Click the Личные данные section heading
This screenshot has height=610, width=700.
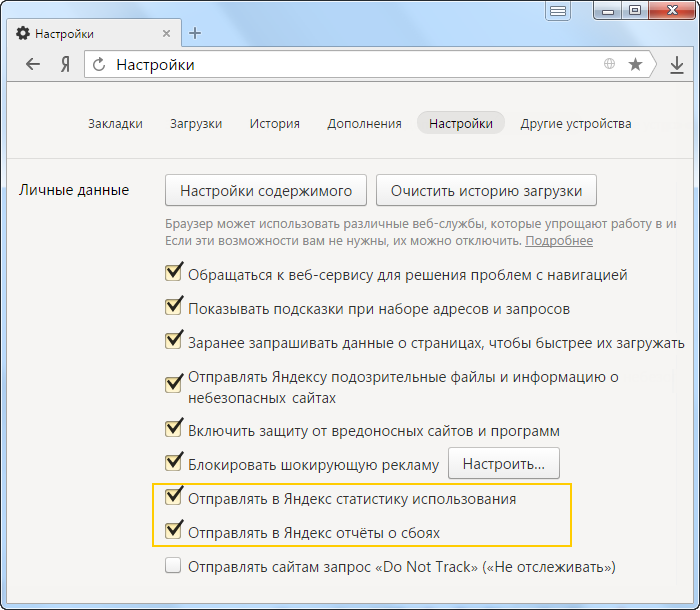(x=74, y=190)
